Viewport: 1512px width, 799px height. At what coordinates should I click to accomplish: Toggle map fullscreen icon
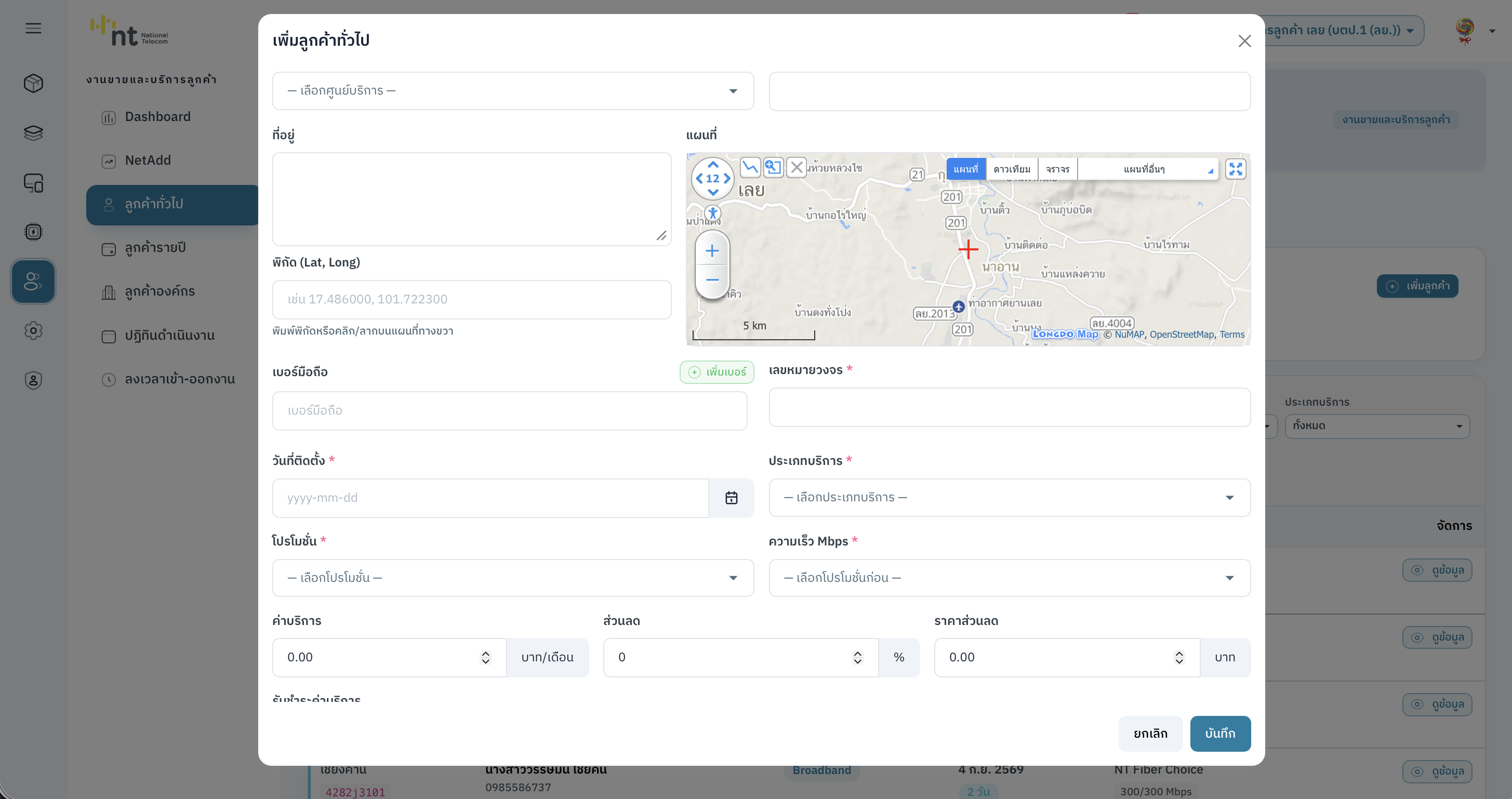1235,169
